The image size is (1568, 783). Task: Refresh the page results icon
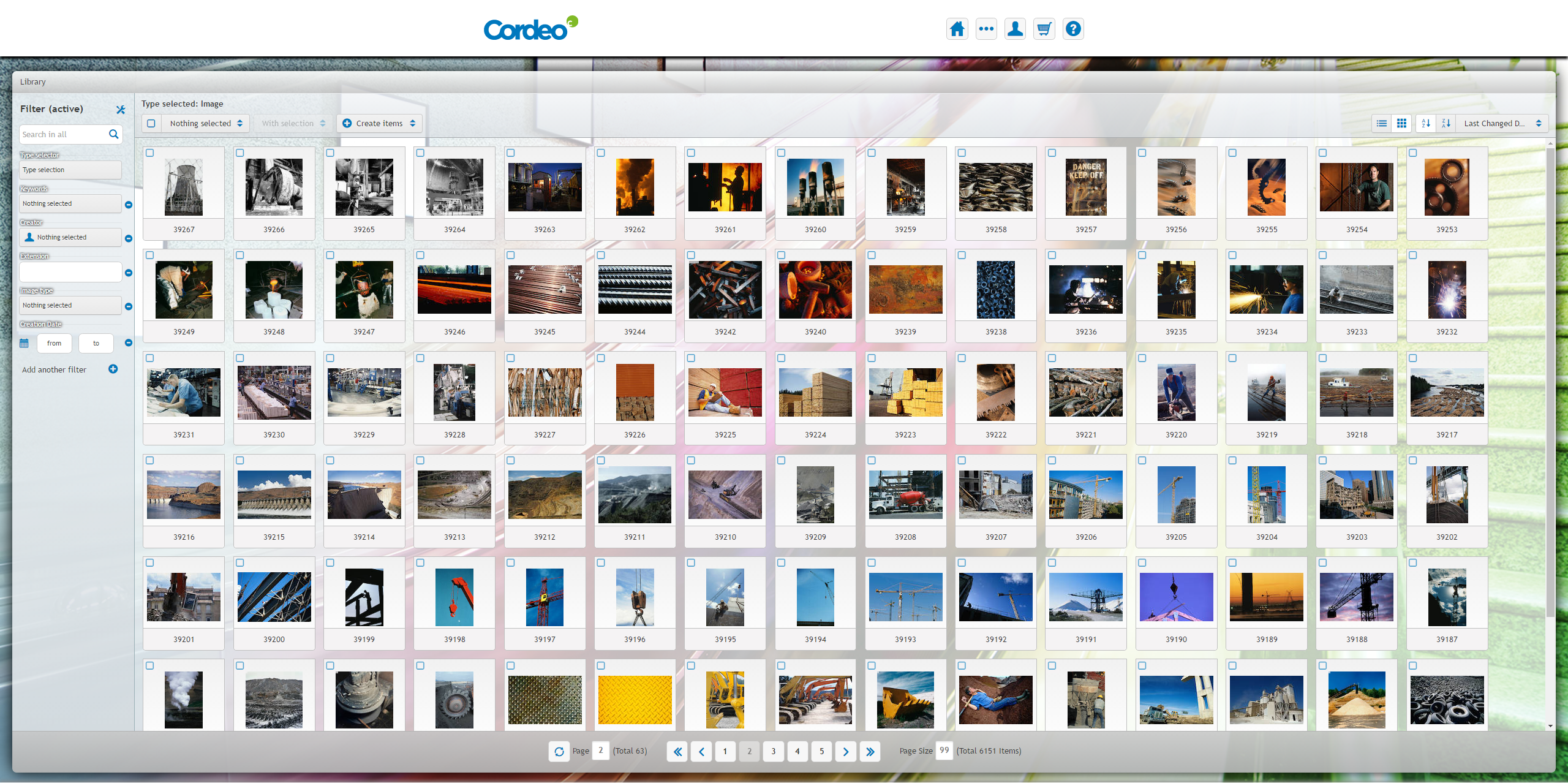(x=559, y=751)
